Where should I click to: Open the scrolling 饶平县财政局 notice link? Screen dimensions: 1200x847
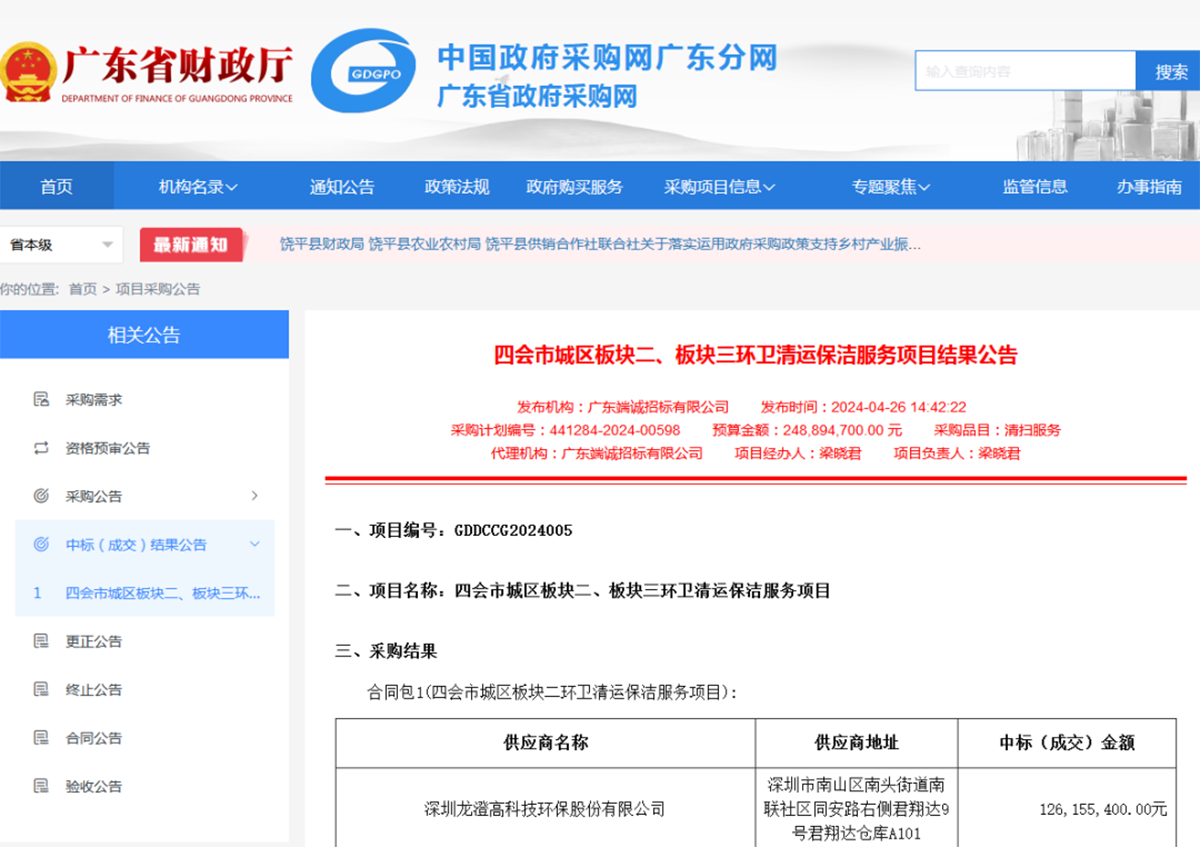[600, 244]
